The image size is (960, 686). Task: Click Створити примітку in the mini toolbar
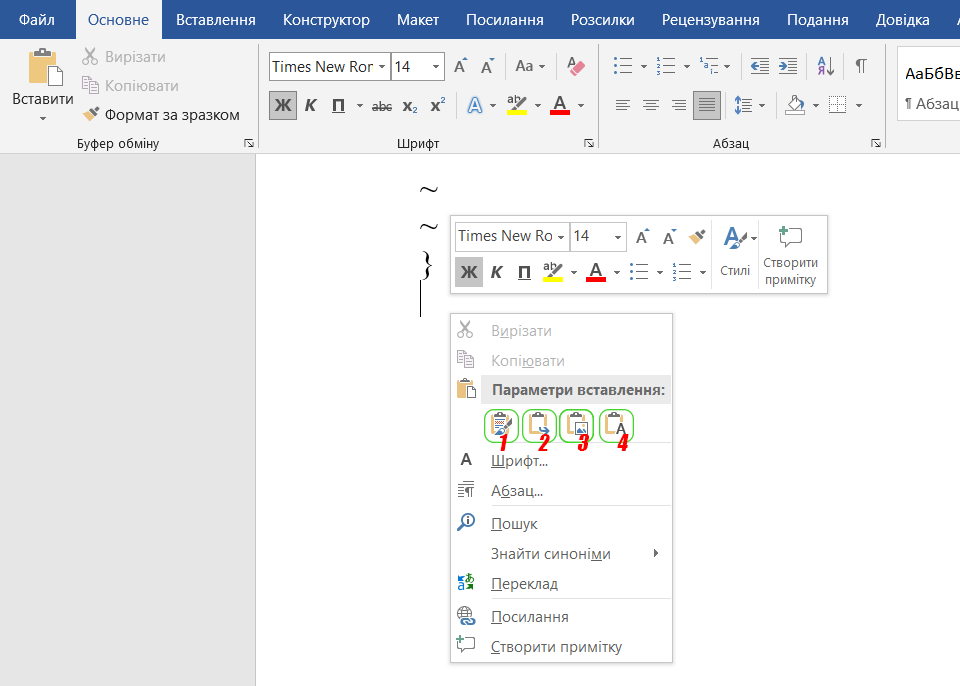click(790, 255)
